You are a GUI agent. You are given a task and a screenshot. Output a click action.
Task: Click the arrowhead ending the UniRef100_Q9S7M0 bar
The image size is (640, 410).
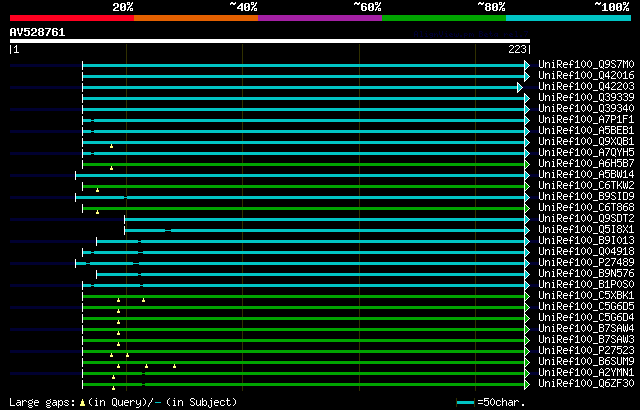pyautogui.click(x=527, y=65)
